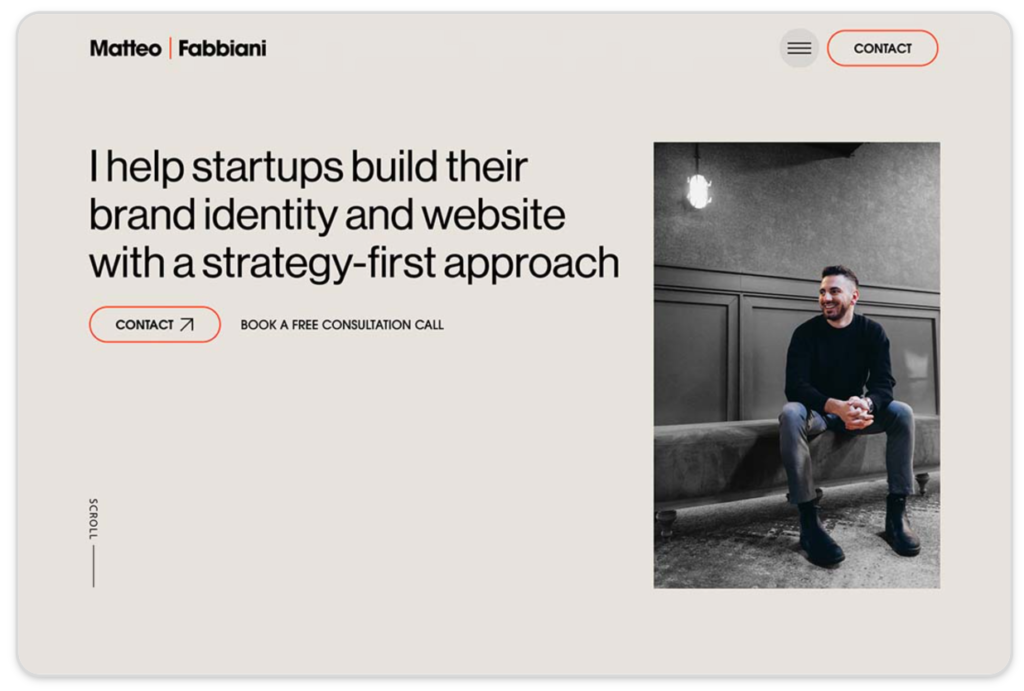1024x691 pixels.
Task: Click the outlined CONTACT button in the hero
Action: [x=154, y=324]
